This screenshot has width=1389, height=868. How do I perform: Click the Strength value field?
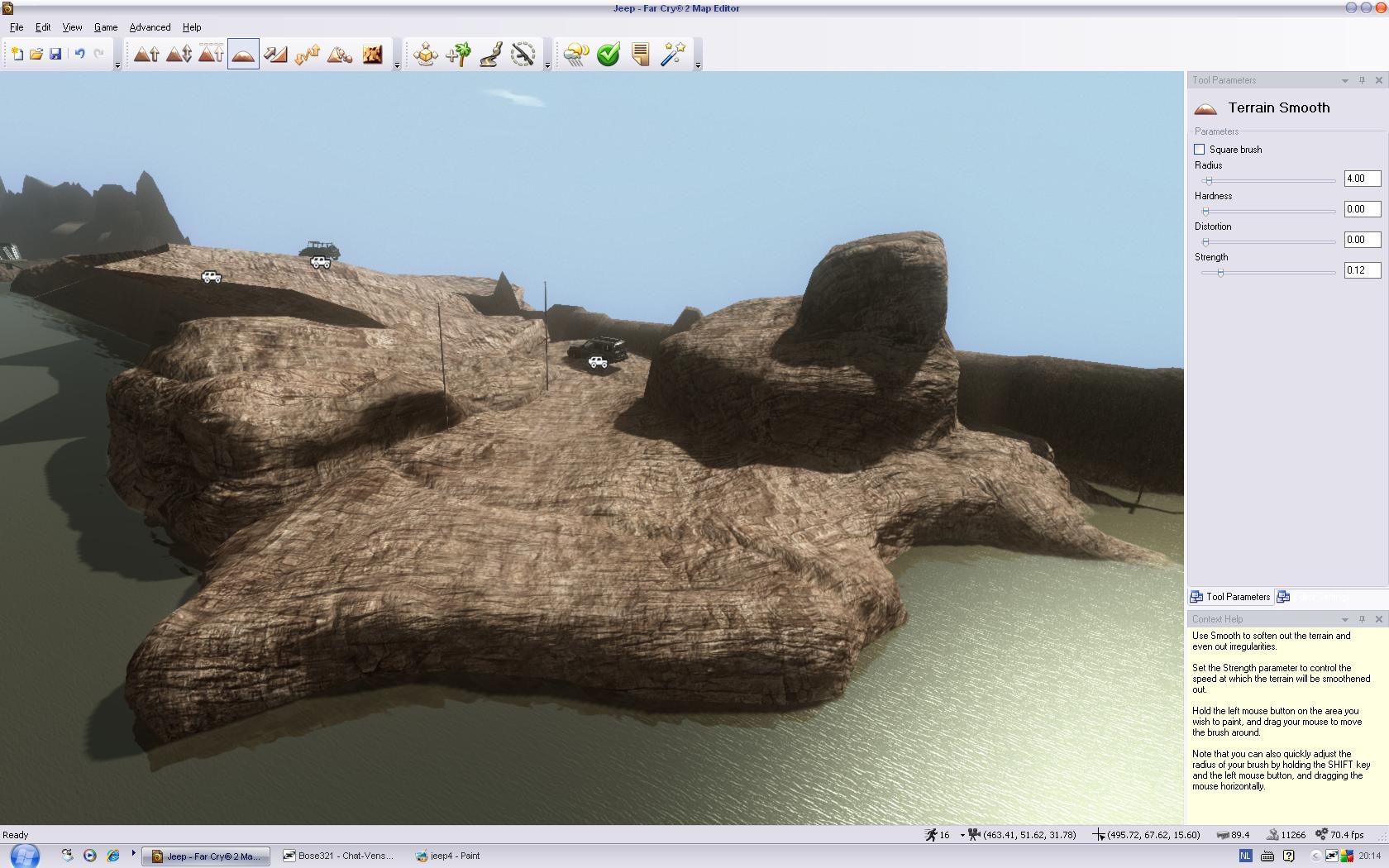[1363, 270]
